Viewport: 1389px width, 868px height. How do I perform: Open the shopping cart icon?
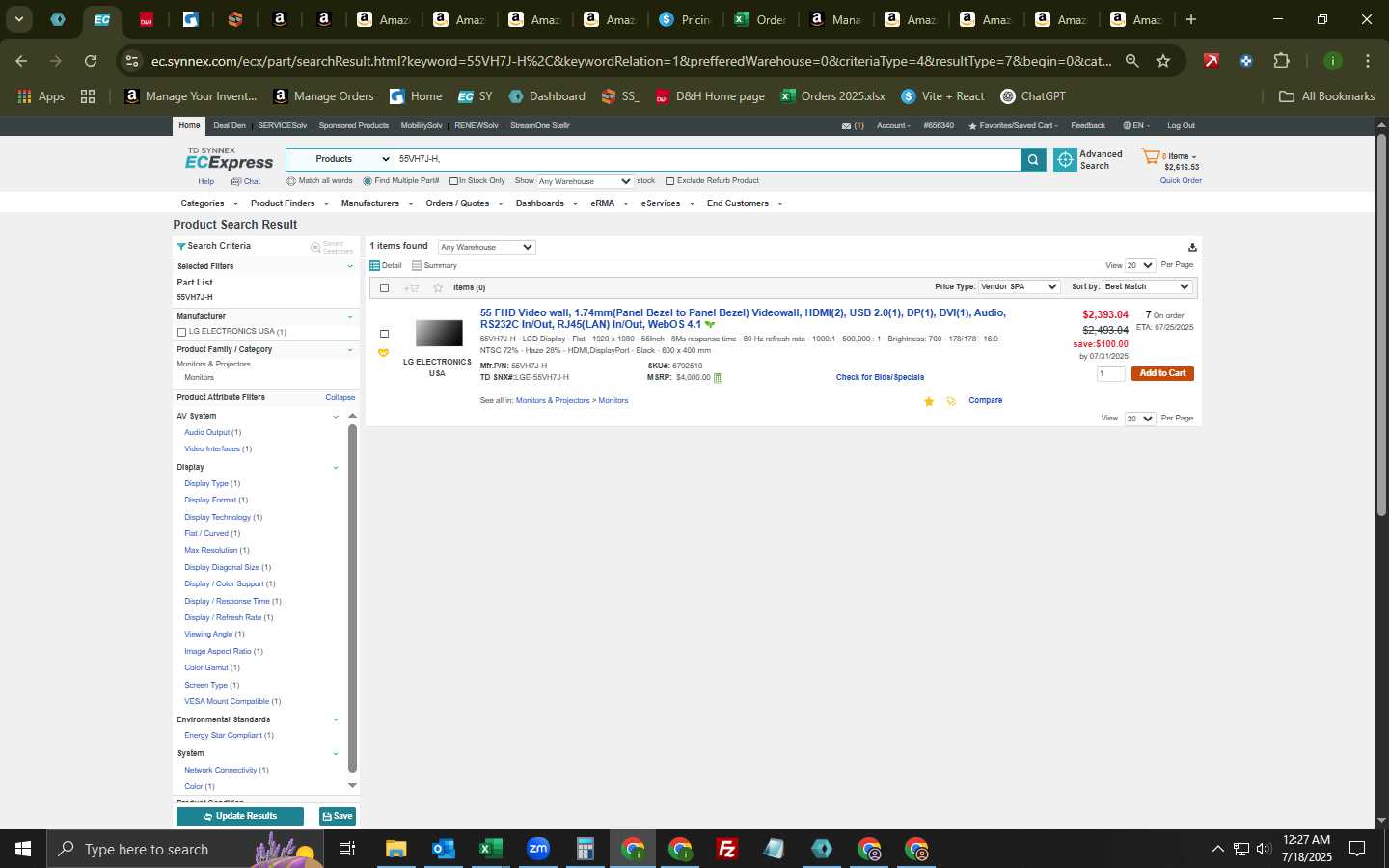pos(1150,156)
